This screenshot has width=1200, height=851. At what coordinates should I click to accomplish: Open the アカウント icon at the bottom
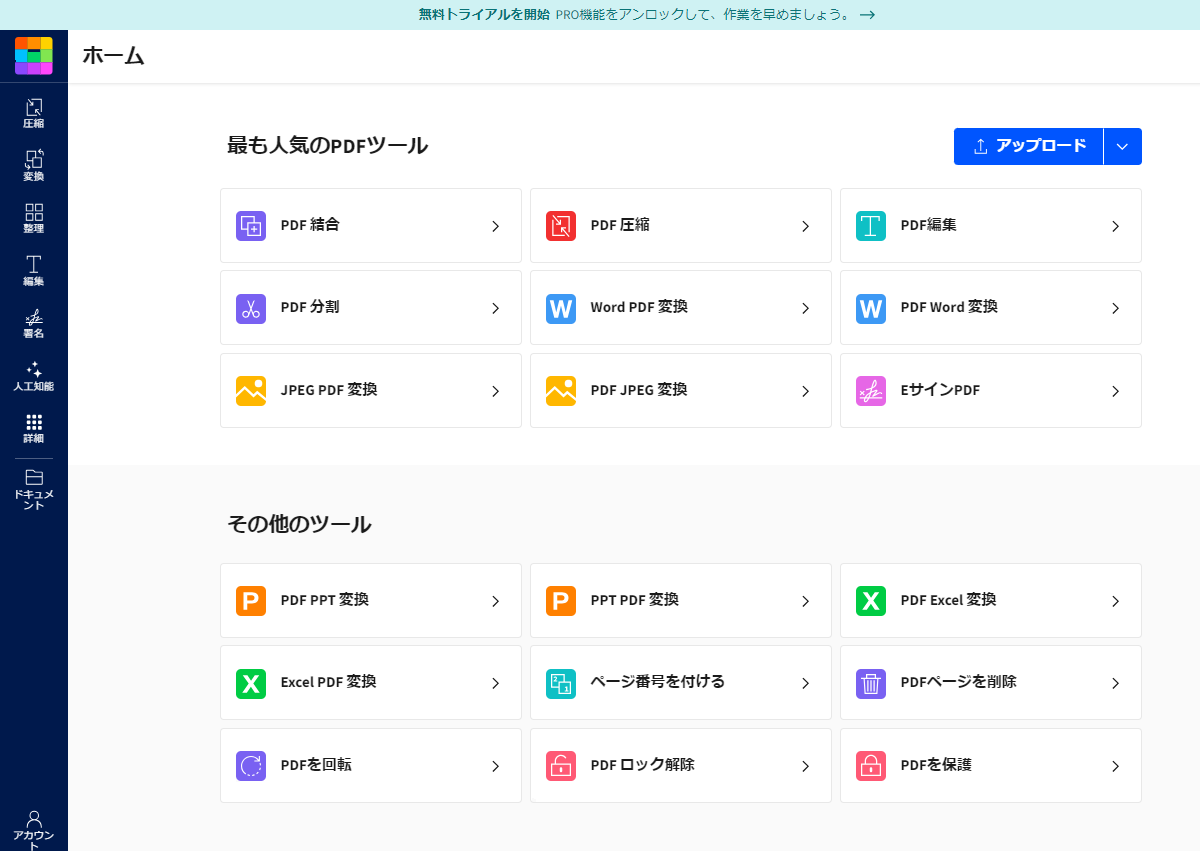click(33, 822)
